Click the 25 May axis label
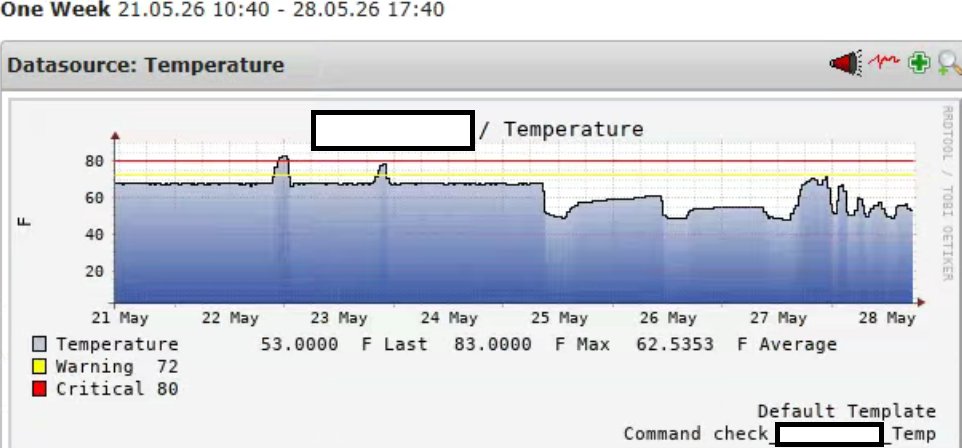The image size is (962, 448). 560,319
